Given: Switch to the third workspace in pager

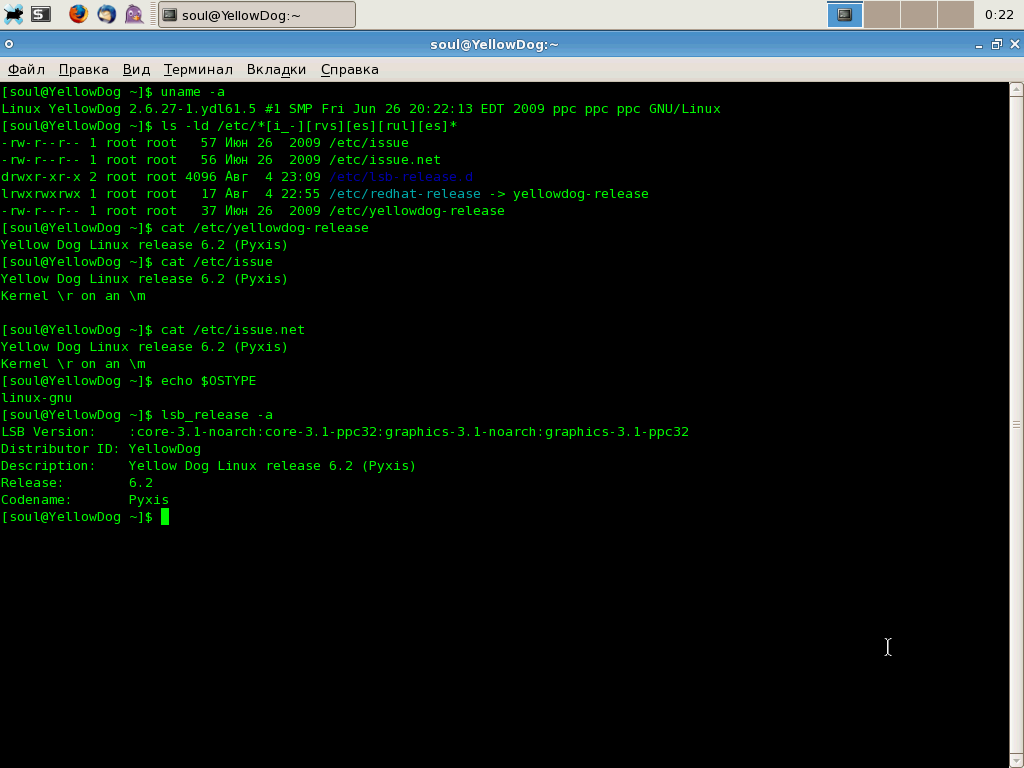Looking at the screenshot, I should [x=919, y=14].
